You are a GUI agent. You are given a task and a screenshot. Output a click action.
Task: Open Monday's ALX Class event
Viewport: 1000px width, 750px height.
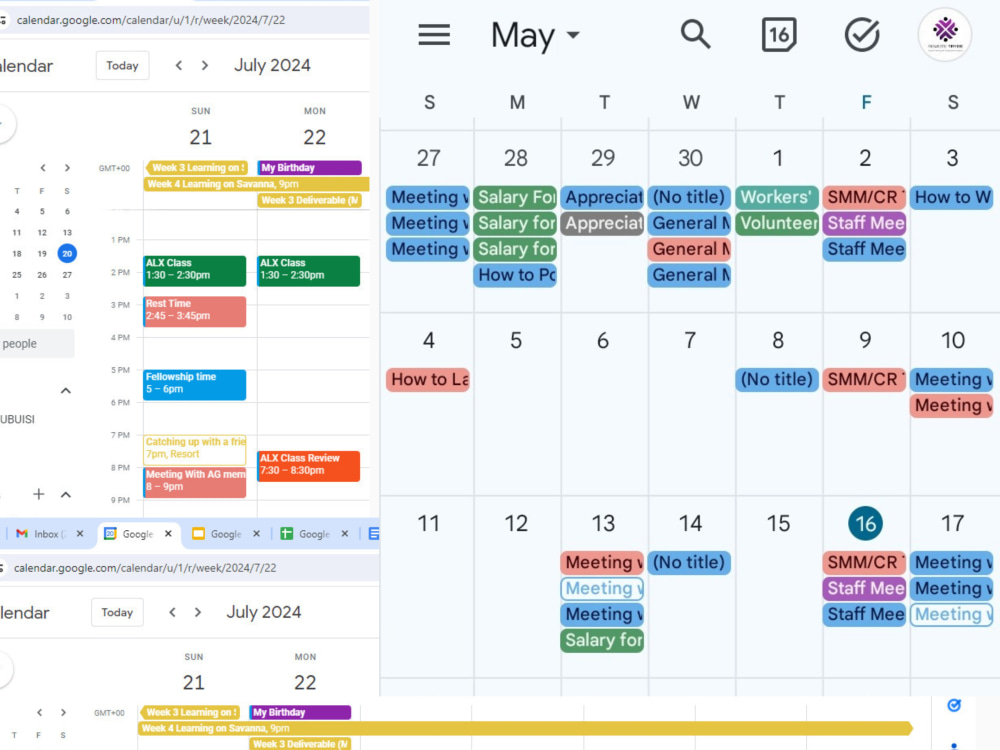tap(309, 270)
